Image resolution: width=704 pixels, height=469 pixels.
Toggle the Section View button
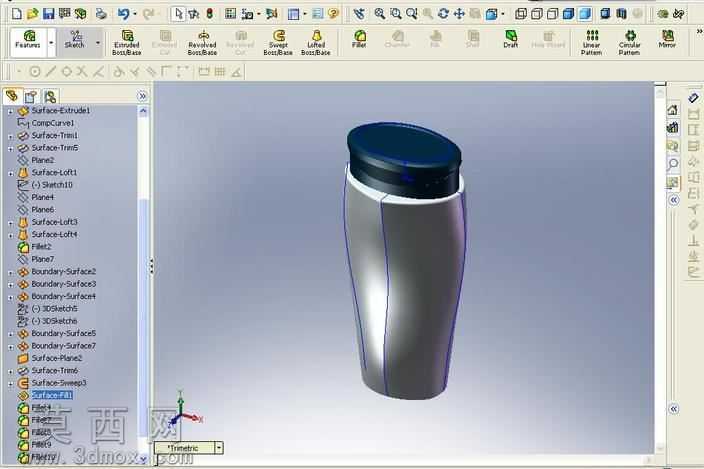coord(621,14)
